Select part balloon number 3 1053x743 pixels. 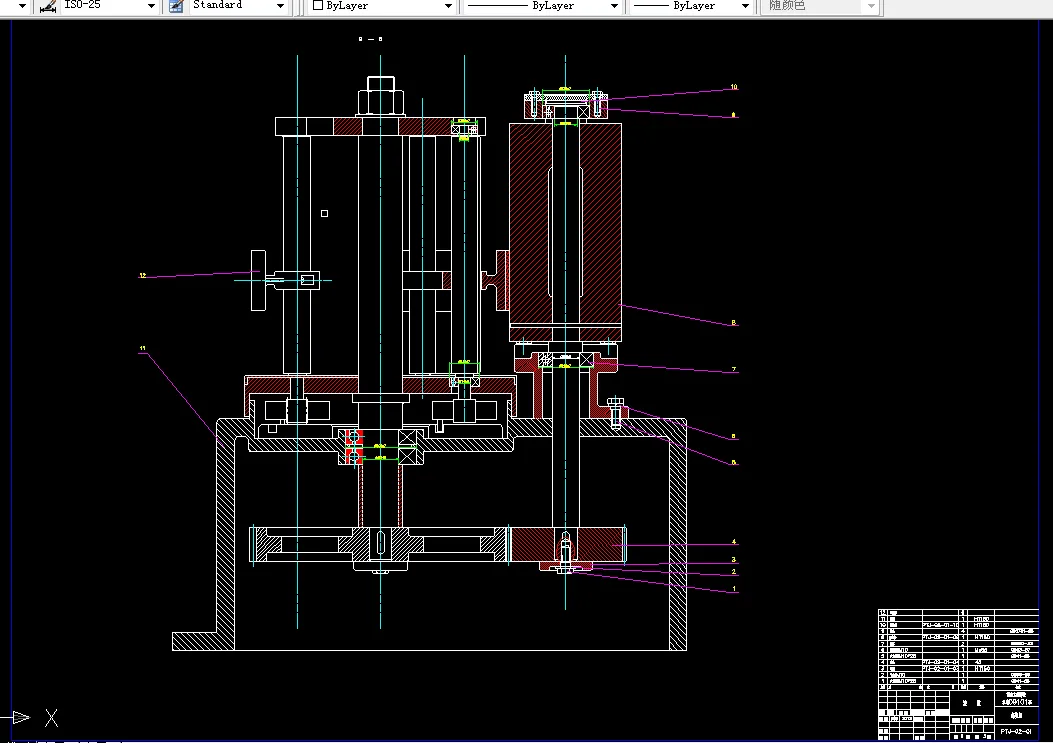click(733, 559)
